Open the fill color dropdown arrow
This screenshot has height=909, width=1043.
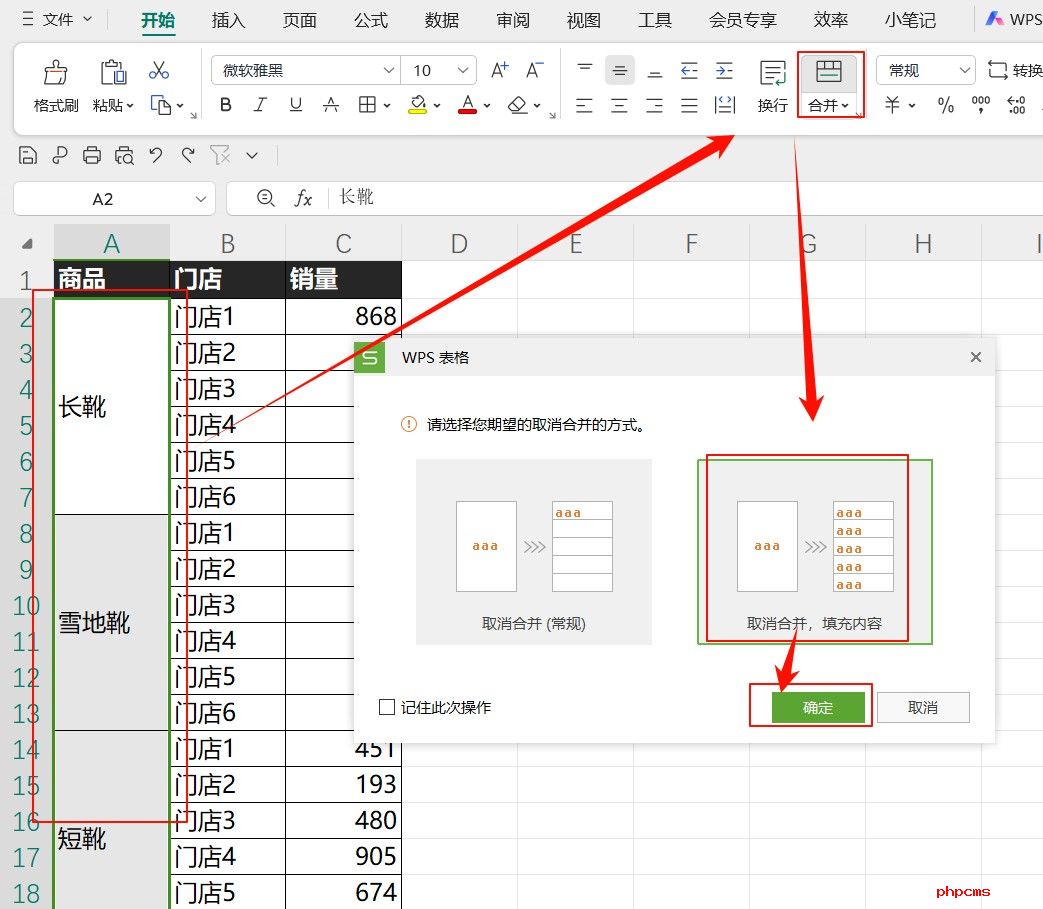click(437, 105)
